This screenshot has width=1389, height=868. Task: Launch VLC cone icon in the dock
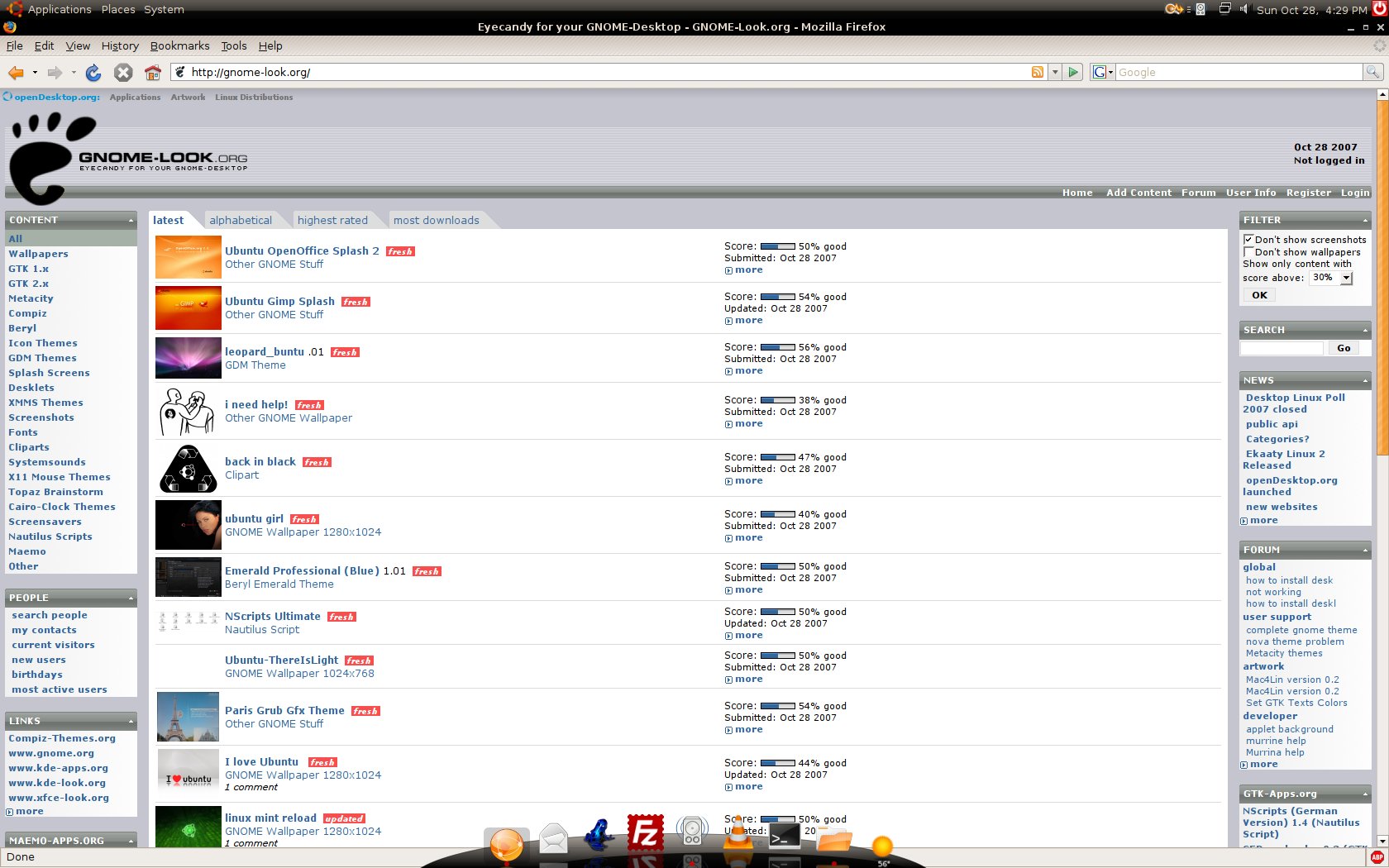click(737, 833)
